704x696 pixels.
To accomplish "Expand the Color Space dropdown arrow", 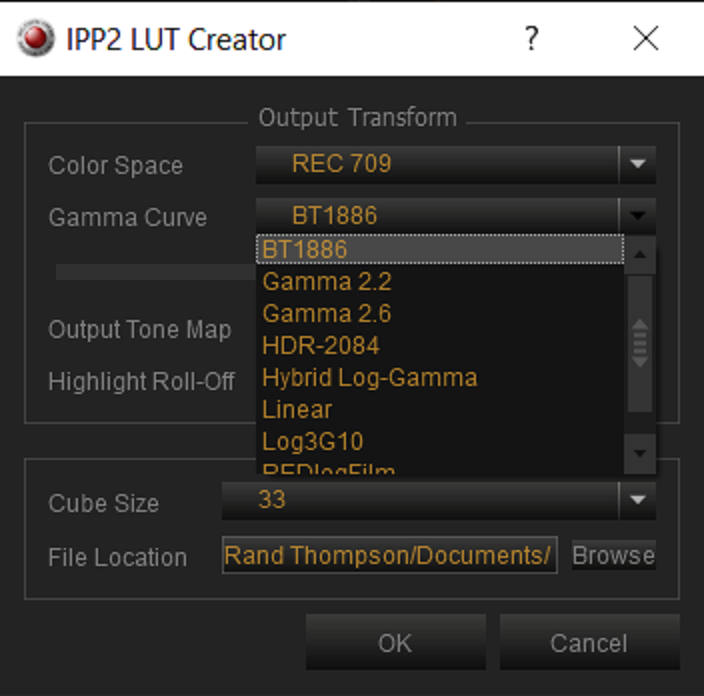I will pyautogui.click(x=638, y=164).
